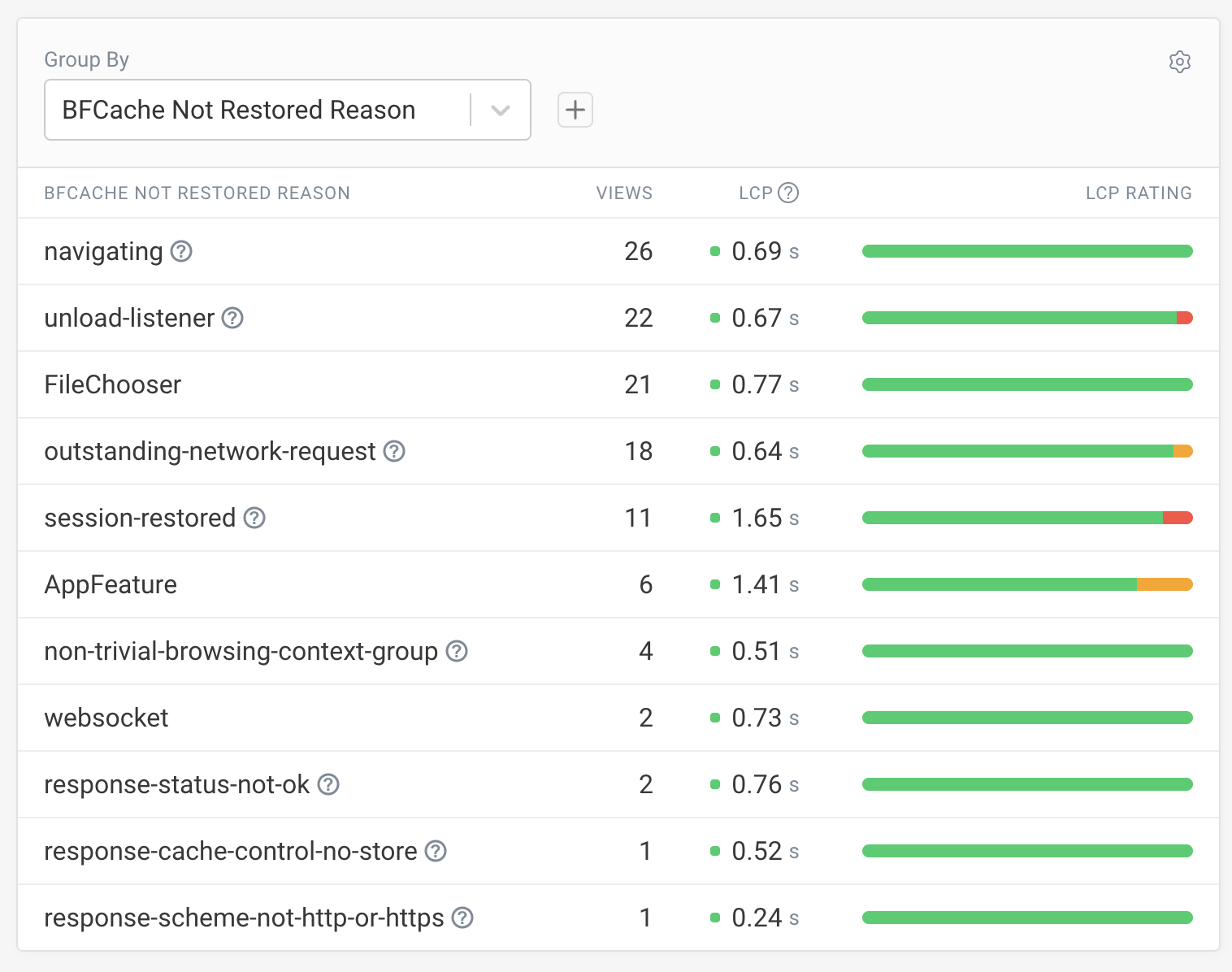Select the FileChooser row
This screenshot has width=1232, height=972.
point(113,384)
